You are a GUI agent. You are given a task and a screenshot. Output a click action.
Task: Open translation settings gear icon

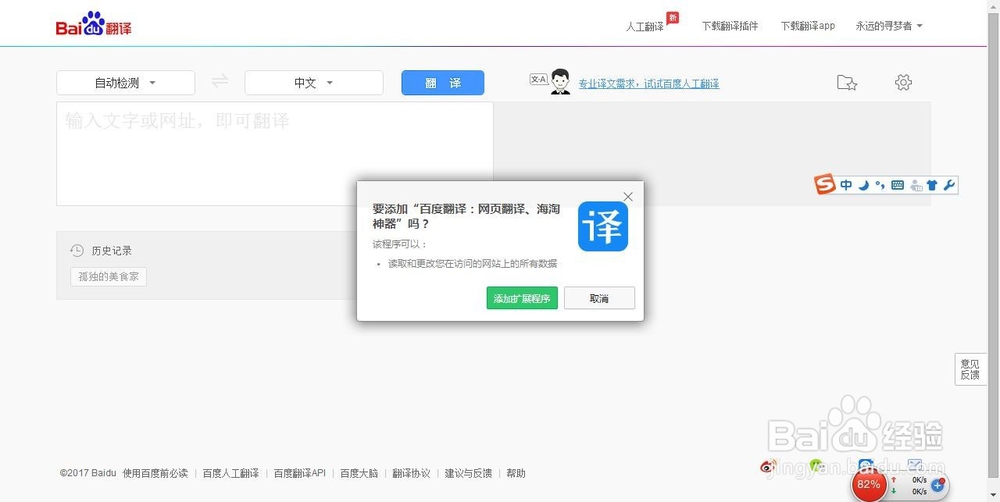click(x=903, y=82)
